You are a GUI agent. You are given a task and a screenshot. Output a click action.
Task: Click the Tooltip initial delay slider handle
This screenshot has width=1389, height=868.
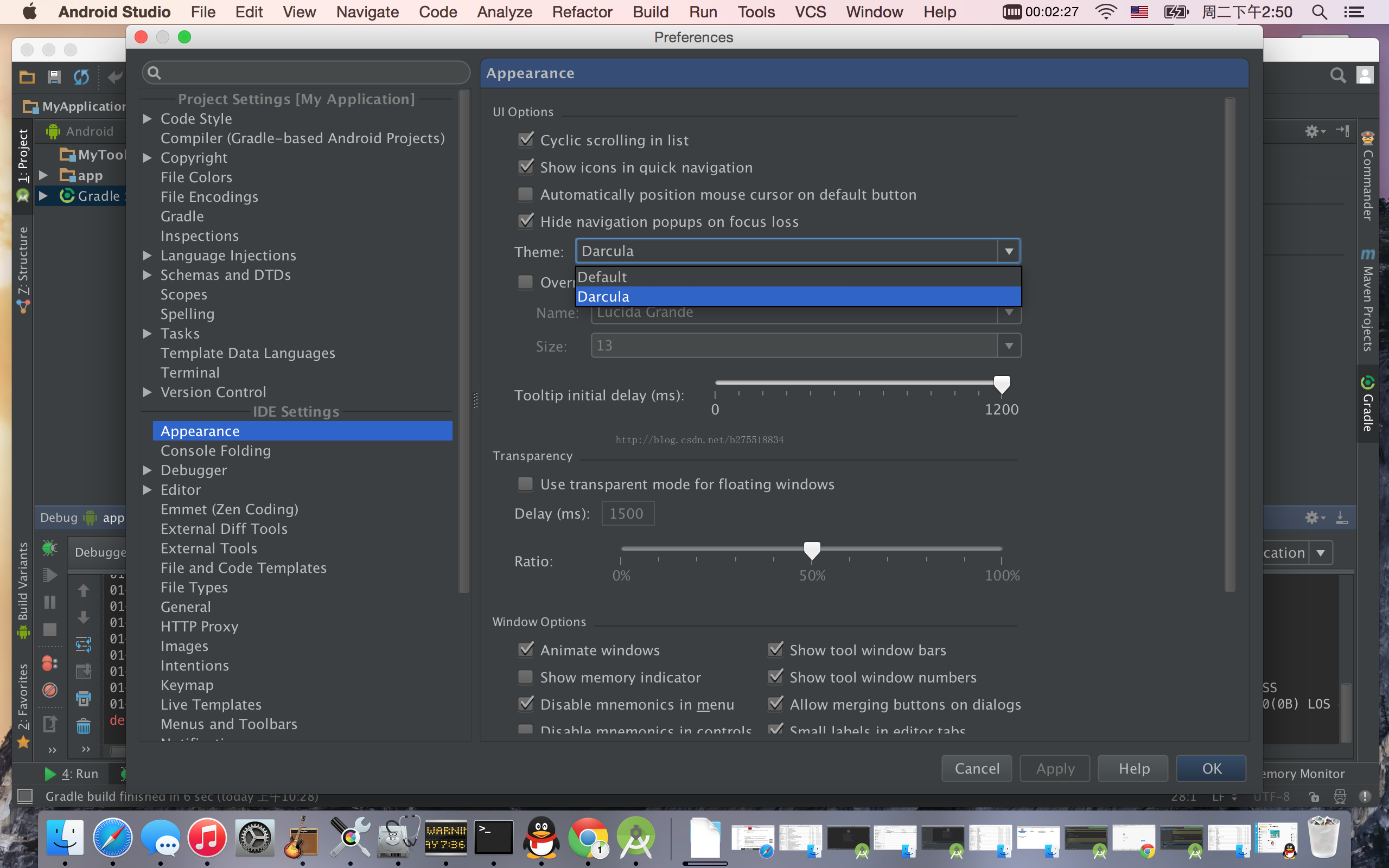click(1002, 384)
